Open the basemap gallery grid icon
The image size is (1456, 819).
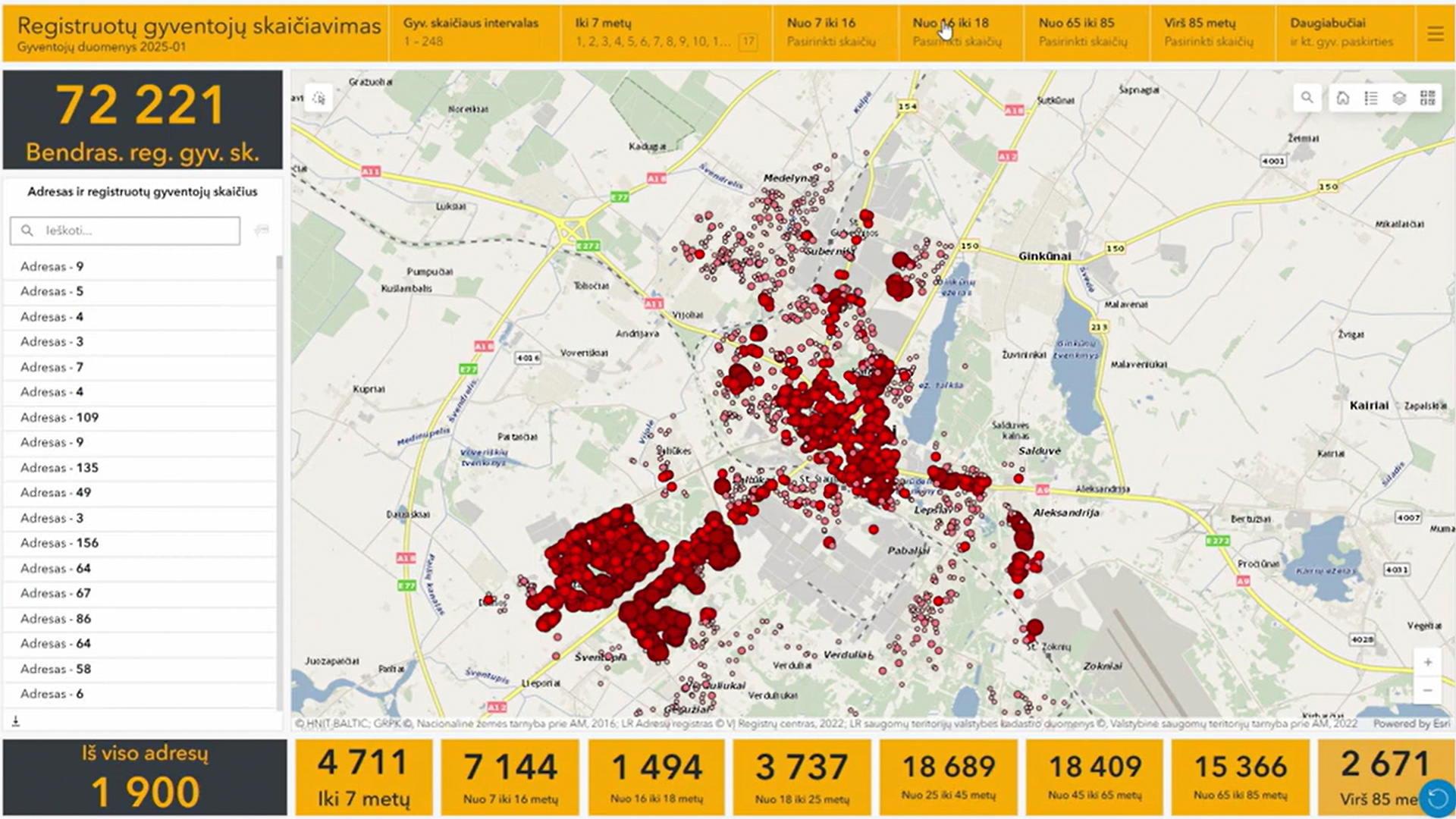click(1428, 98)
